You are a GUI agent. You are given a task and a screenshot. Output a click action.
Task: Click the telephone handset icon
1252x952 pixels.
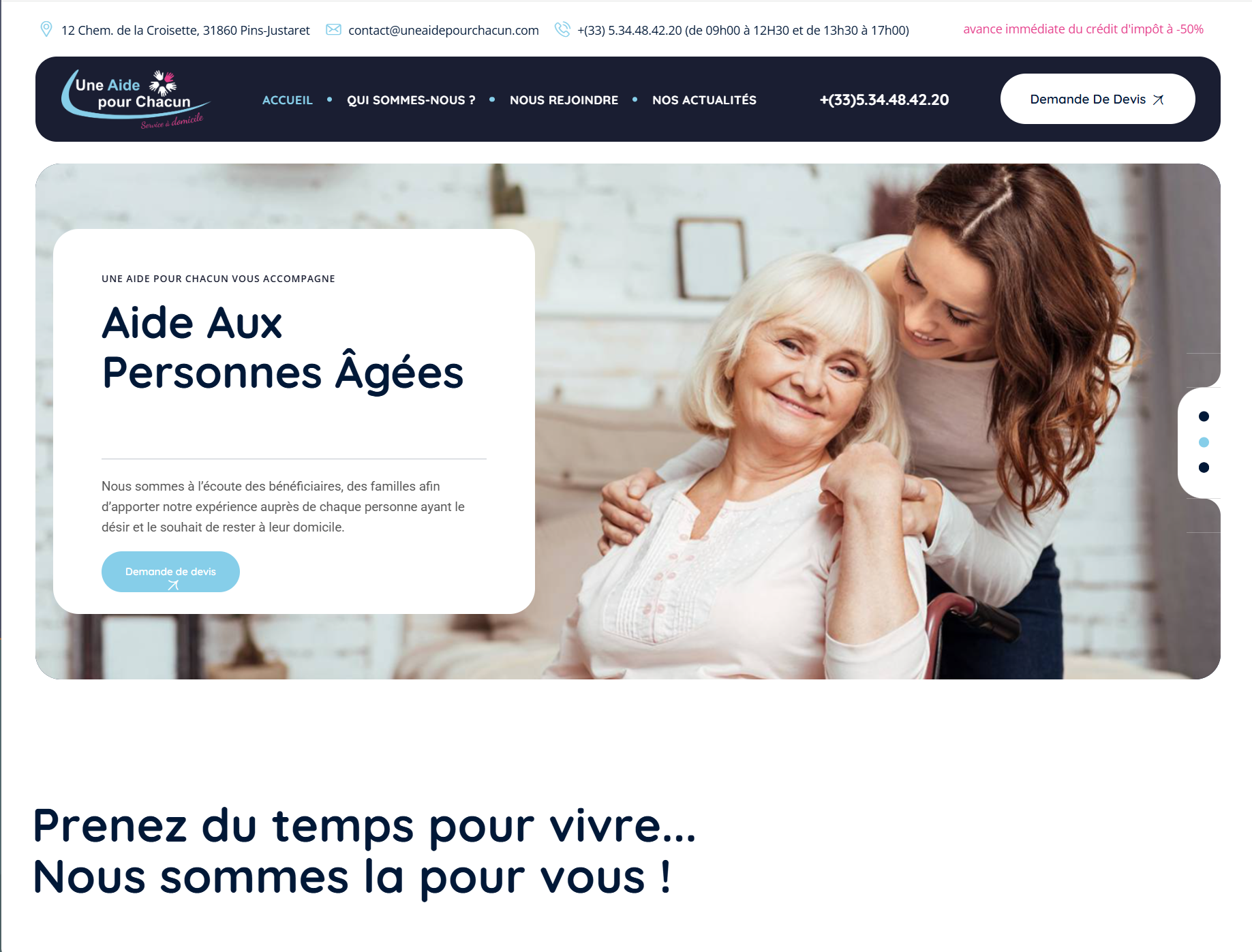[562, 29]
